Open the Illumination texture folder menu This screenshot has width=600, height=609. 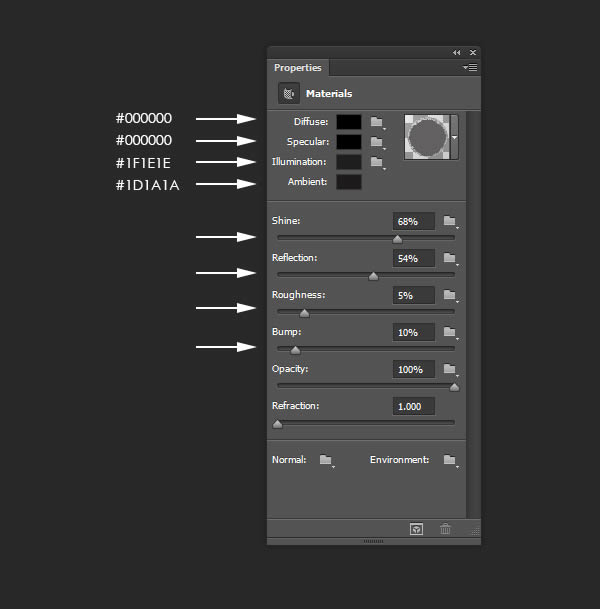click(x=377, y=162)
